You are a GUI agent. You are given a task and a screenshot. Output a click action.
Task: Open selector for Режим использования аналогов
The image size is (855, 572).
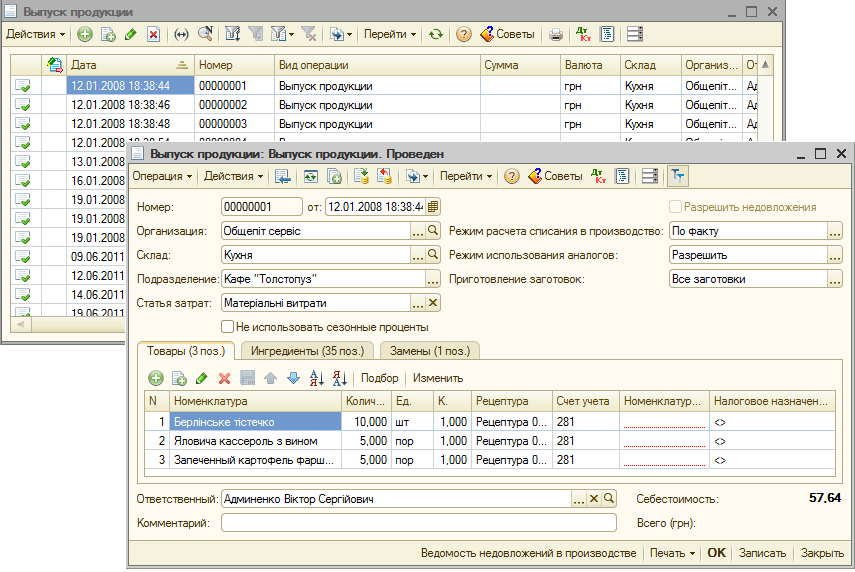[834, 256]
